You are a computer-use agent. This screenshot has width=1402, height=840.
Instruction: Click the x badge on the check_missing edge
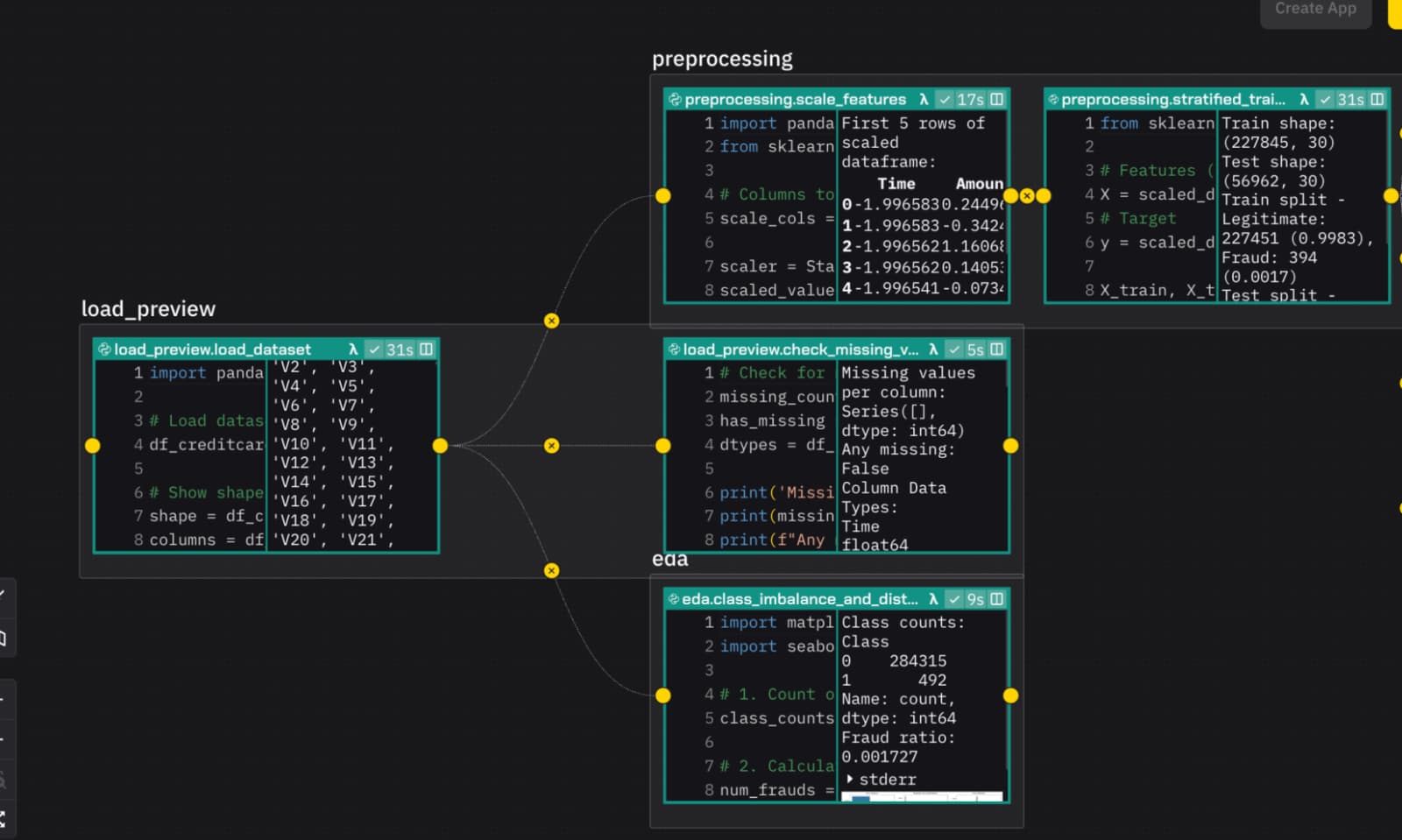(x=551, y=446)
